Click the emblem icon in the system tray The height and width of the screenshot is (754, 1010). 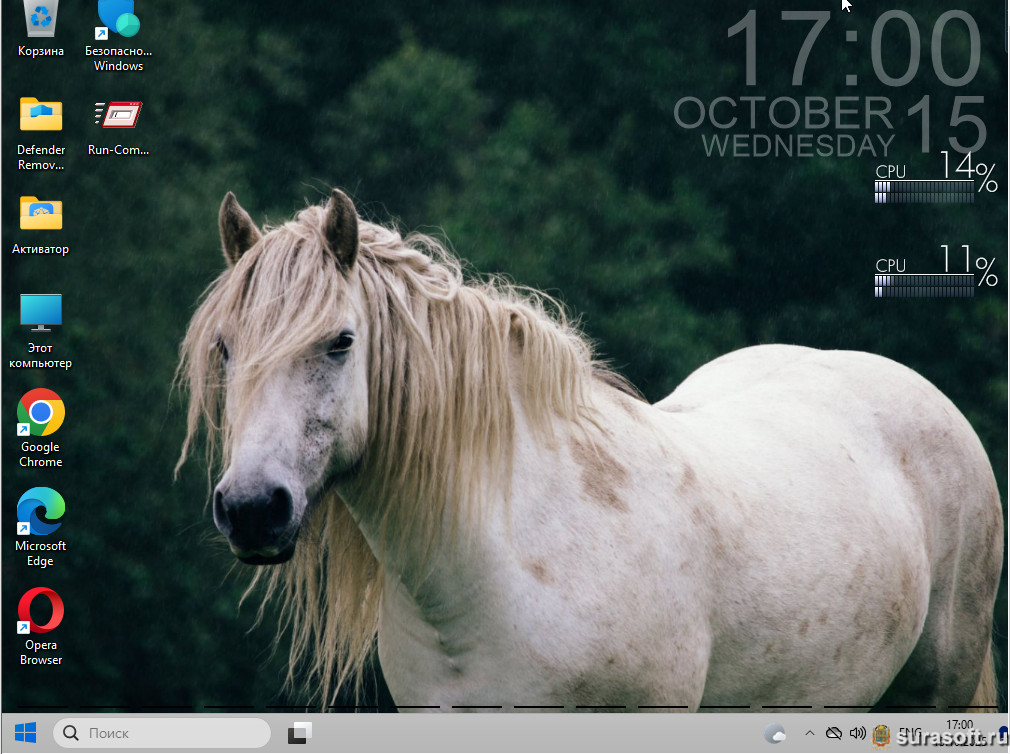pos(882,735)
